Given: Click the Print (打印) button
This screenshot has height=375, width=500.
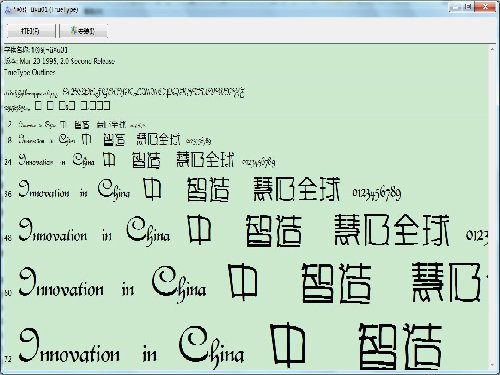Looking at the screenshot, I should click(x=31, y=31).
